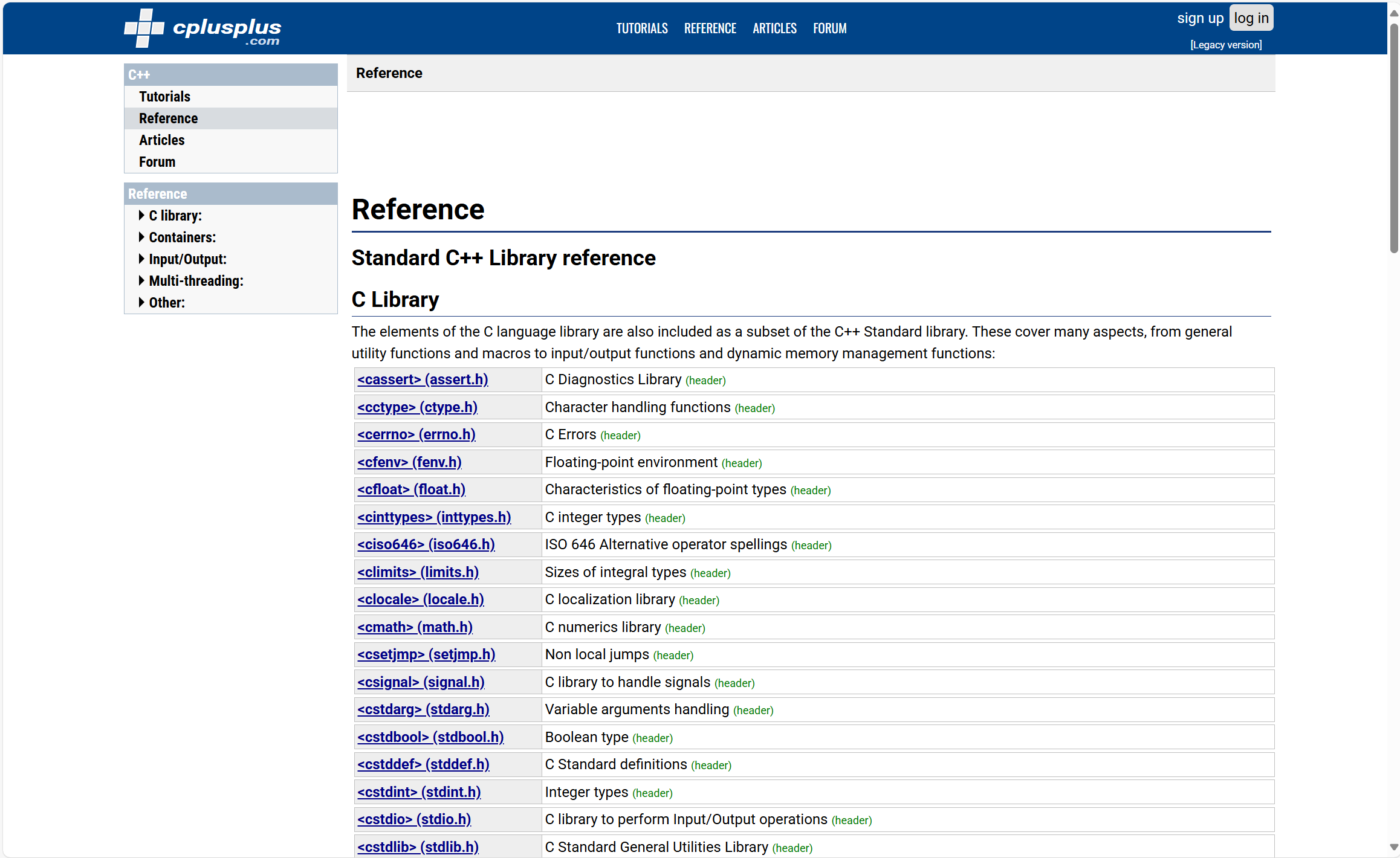Open the <cstdio> (stdio.h) reference link
This screenshot has width=1400, height=858.
pos(414,819)
